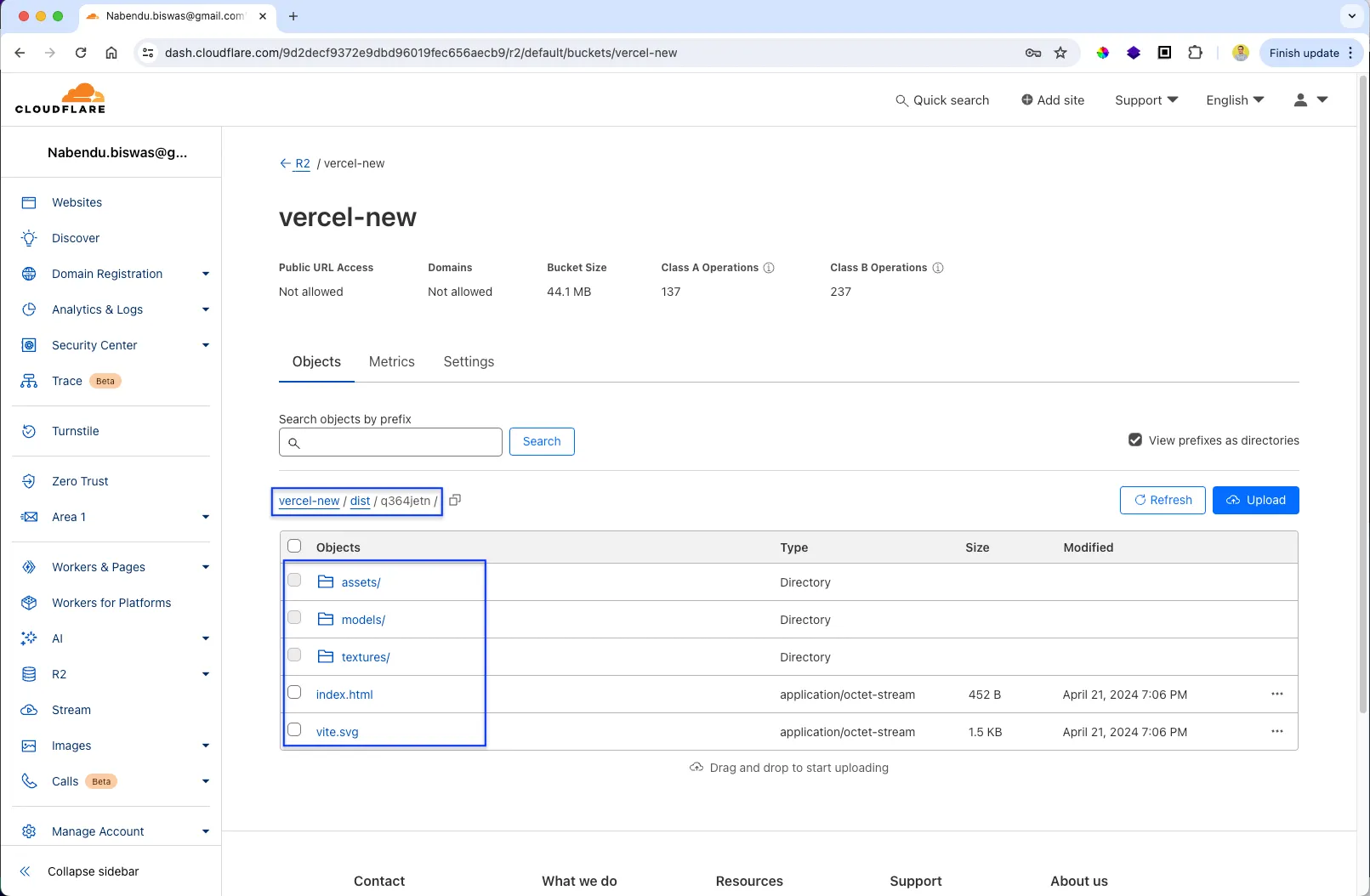
Task: Expand Manage Account menu
Action: 206,831
